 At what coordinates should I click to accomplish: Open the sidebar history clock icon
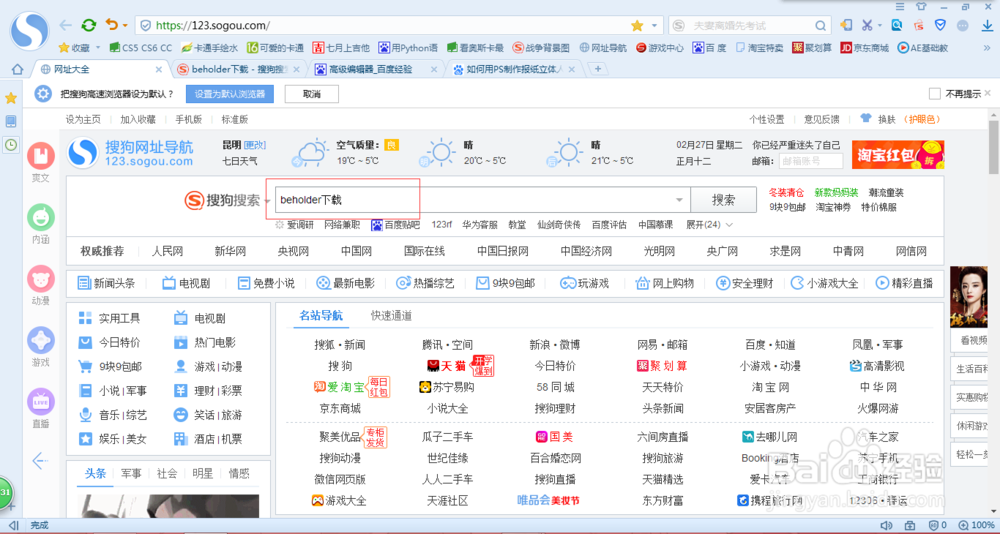(x=11, y=145)
